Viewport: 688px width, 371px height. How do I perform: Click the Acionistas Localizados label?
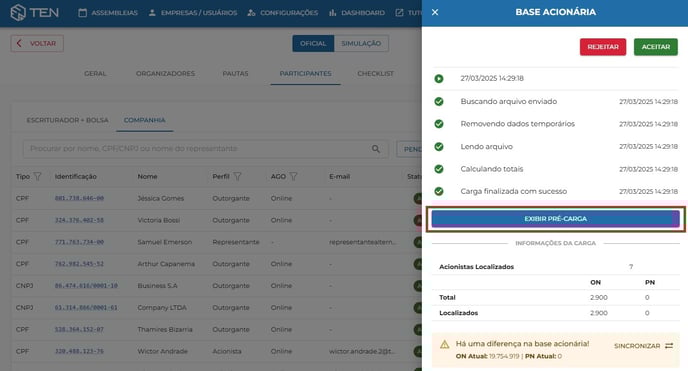(x=477, y=267)
